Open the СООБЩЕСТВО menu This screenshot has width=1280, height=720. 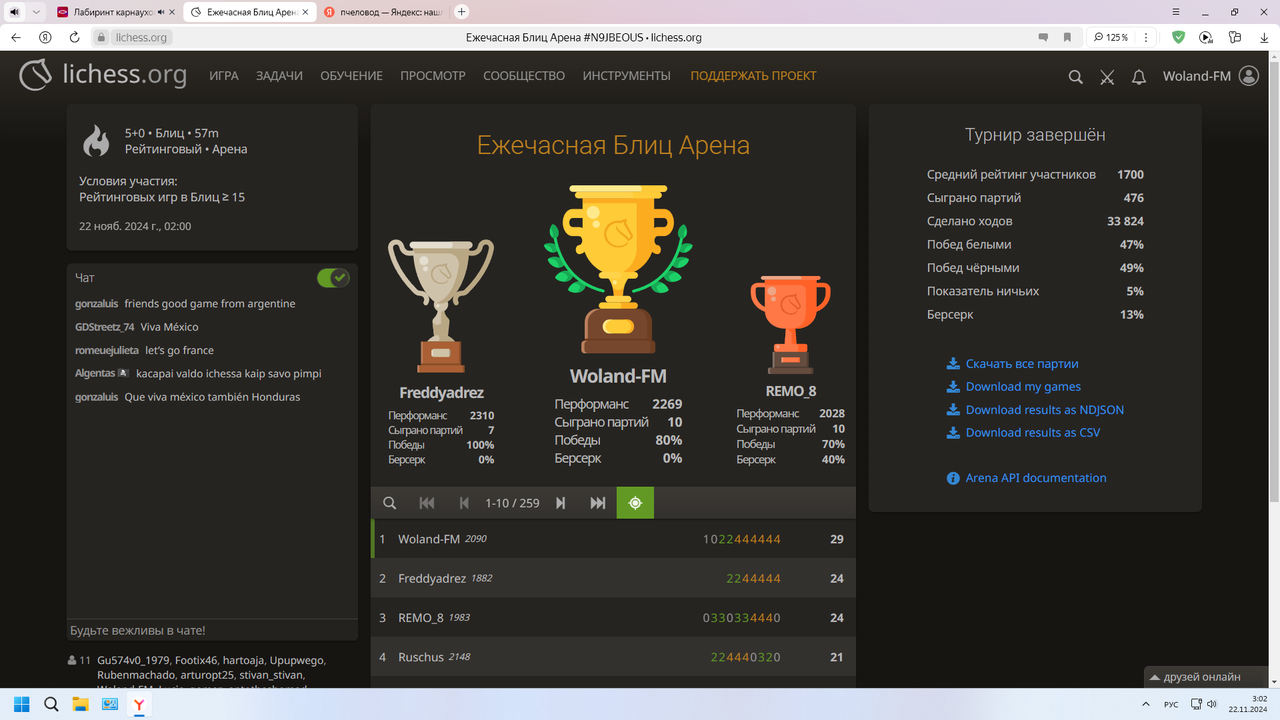(524, 76)
